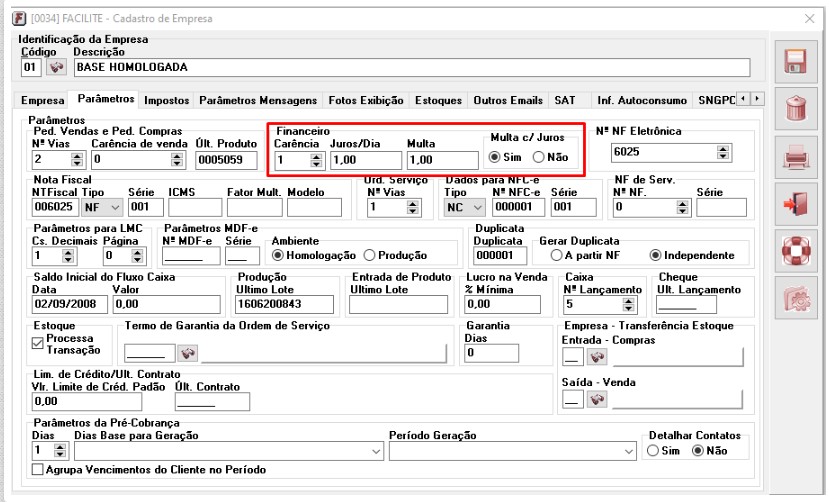Click Caixa Nº Lançamento stepper
The image size is (829, 502).
coord(628,304)
